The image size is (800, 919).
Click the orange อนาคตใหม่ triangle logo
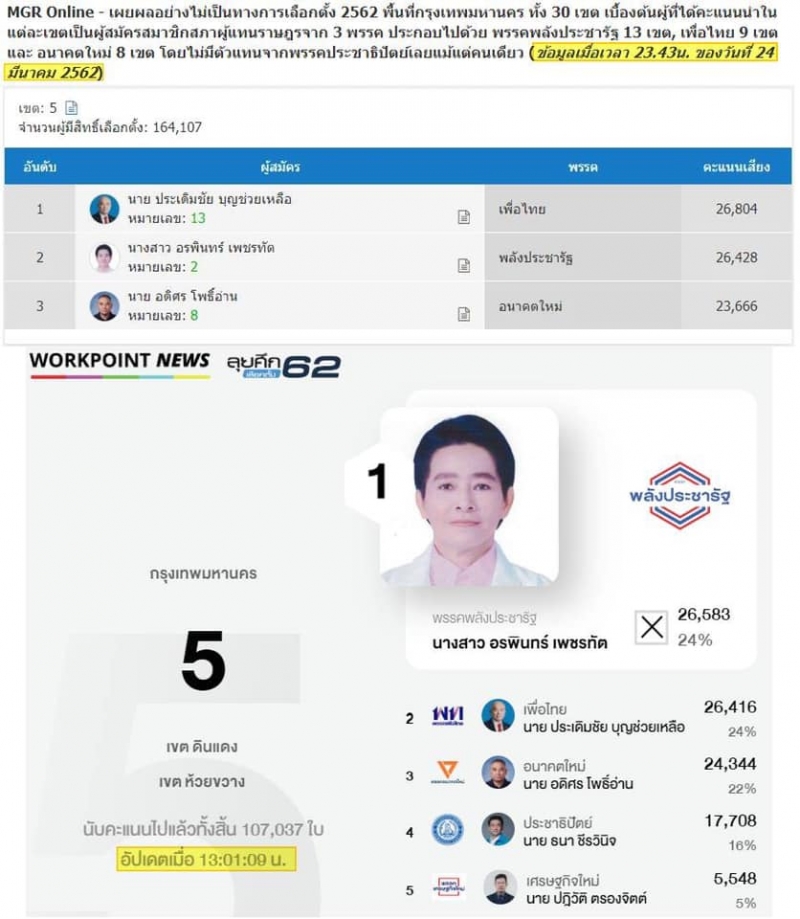point(448,772)
